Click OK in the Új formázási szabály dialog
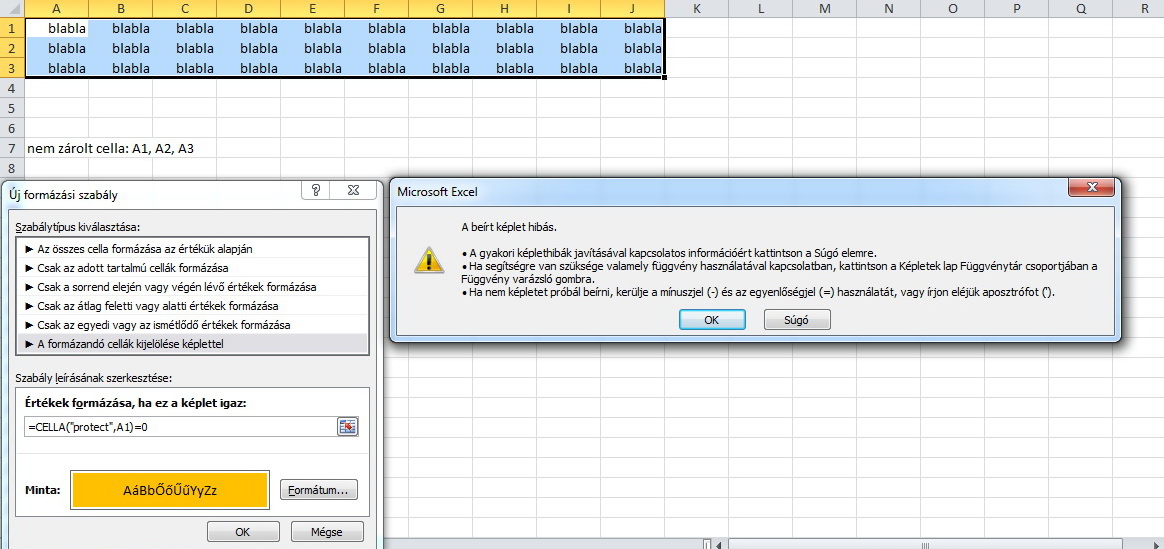The image size is (1164, 549). [x=243, y=531]
